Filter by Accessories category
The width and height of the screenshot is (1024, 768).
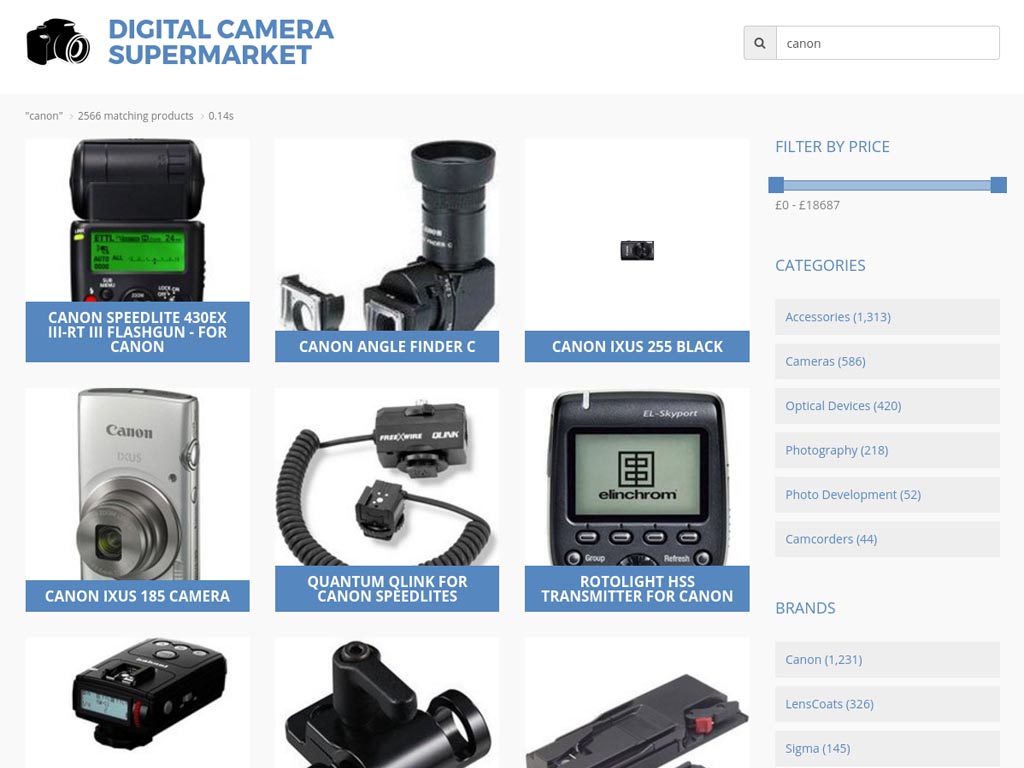(x=887, y=317)
